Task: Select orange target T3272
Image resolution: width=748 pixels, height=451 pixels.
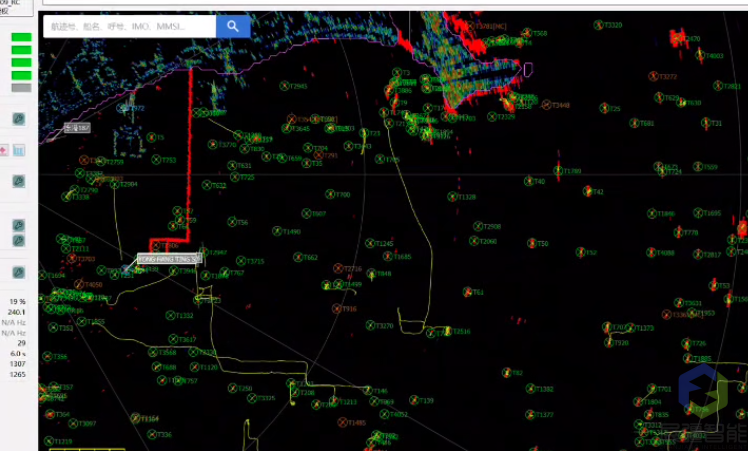Action: pyautogui.click(x=654, y=76)
